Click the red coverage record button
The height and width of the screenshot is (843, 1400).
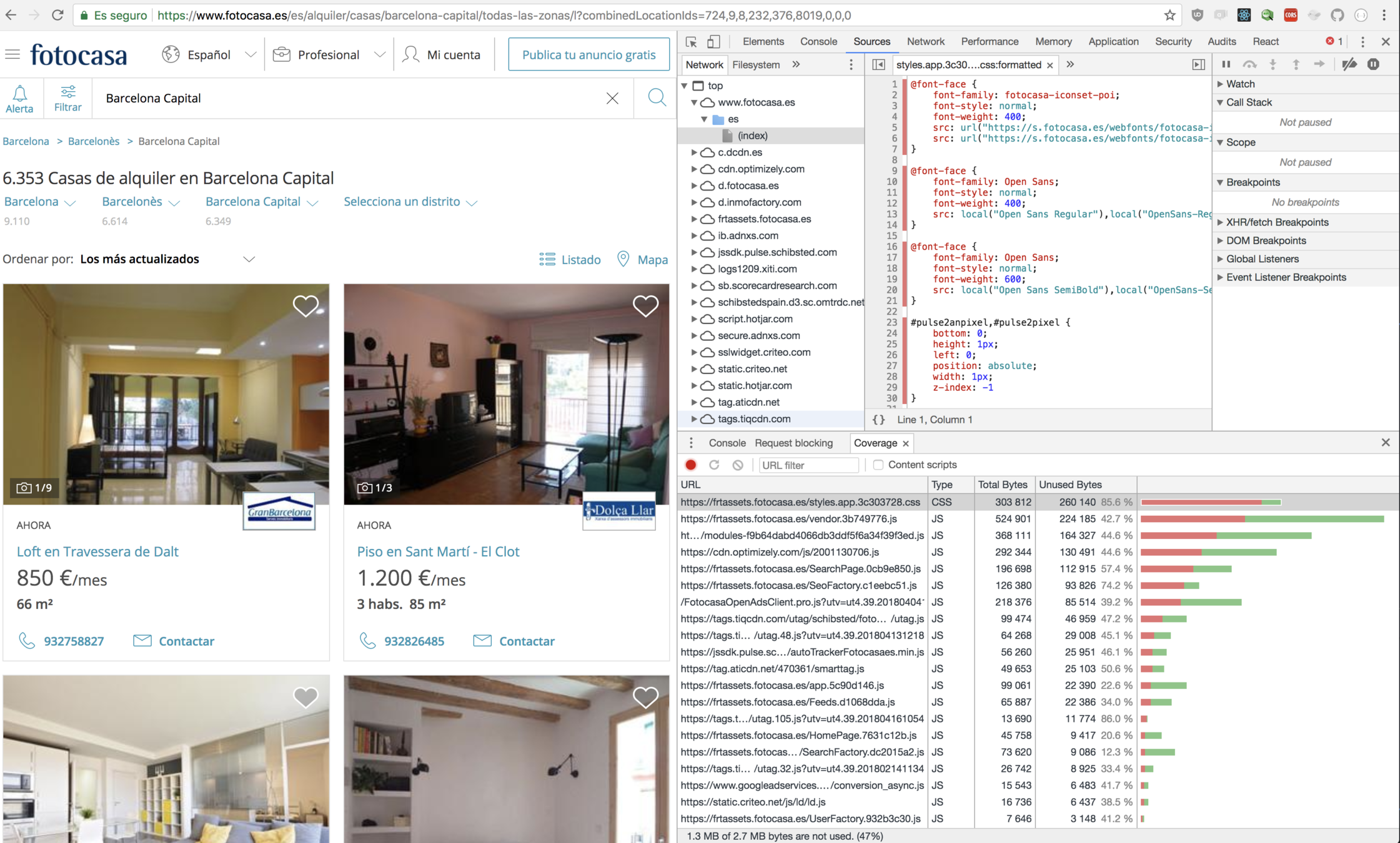pyautogui.click(x=691, y=465)
